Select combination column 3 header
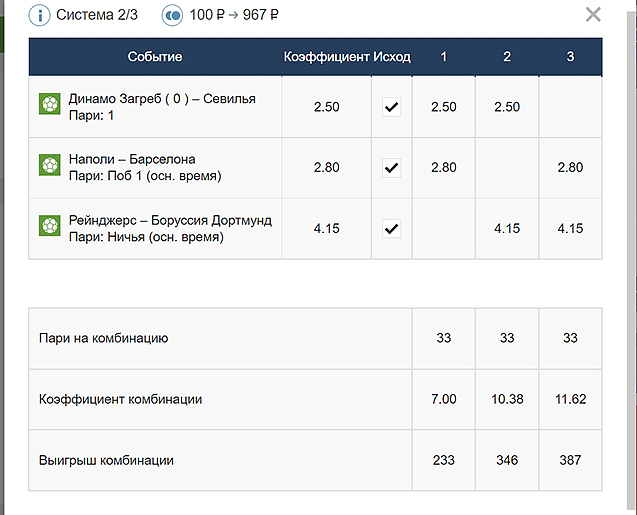 tap(570, 57)
